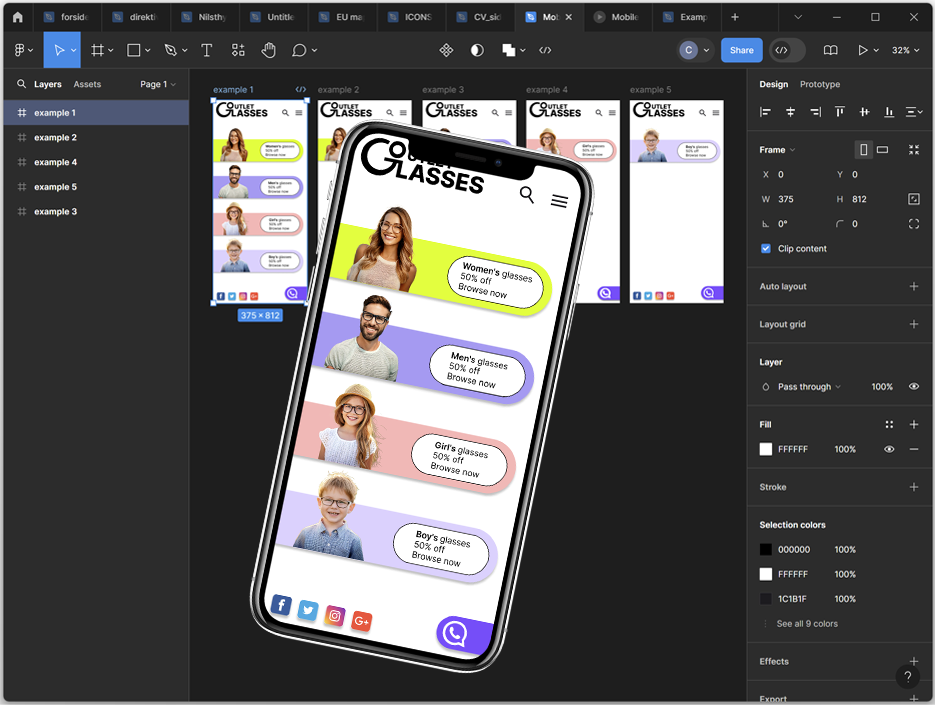Image resolution: width=935 pixels, height=705 pixels.
Task: Open the Resources tool
Action: [238, 50]
